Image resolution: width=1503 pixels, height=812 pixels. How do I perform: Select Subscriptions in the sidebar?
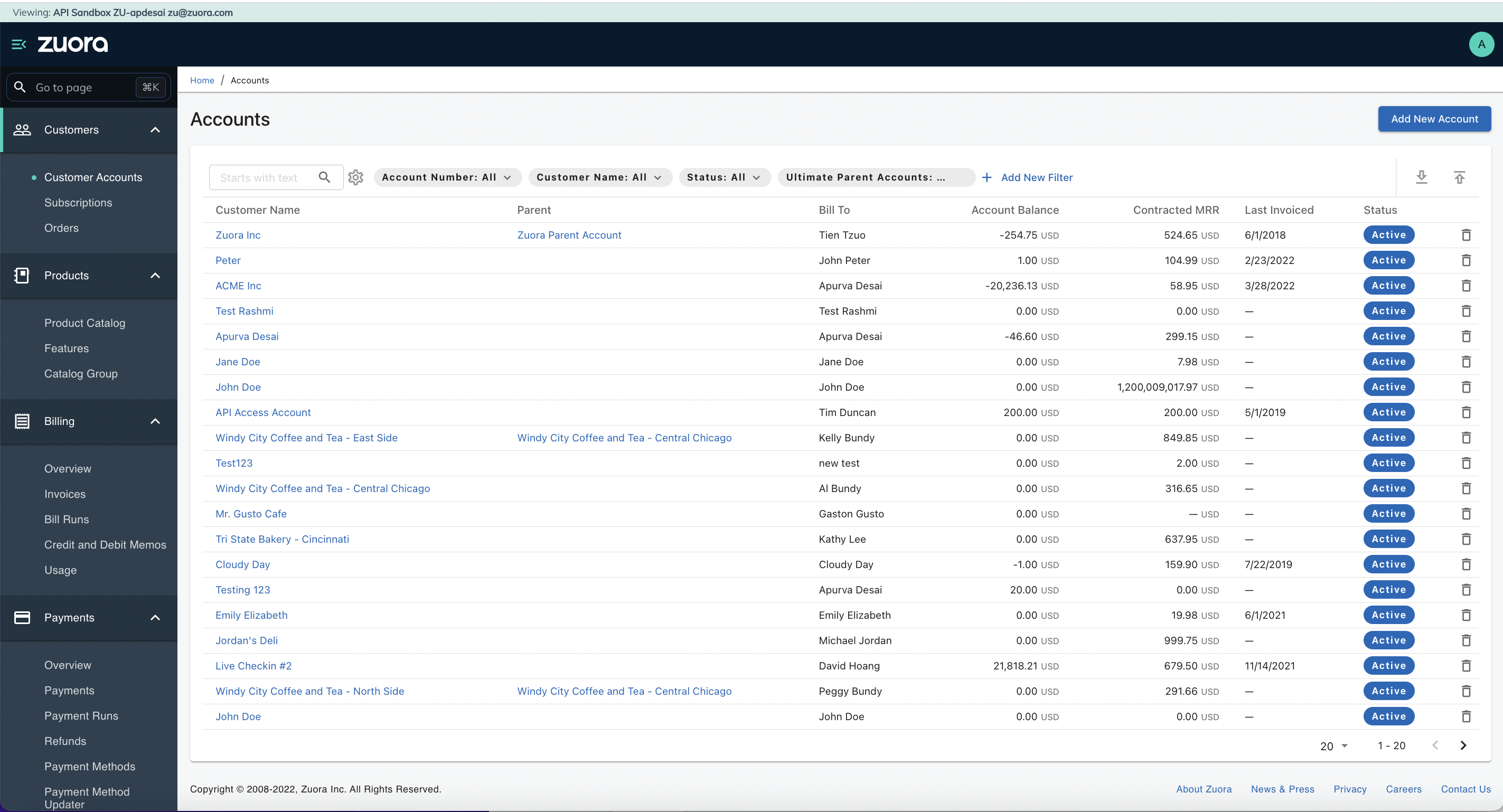78,202
